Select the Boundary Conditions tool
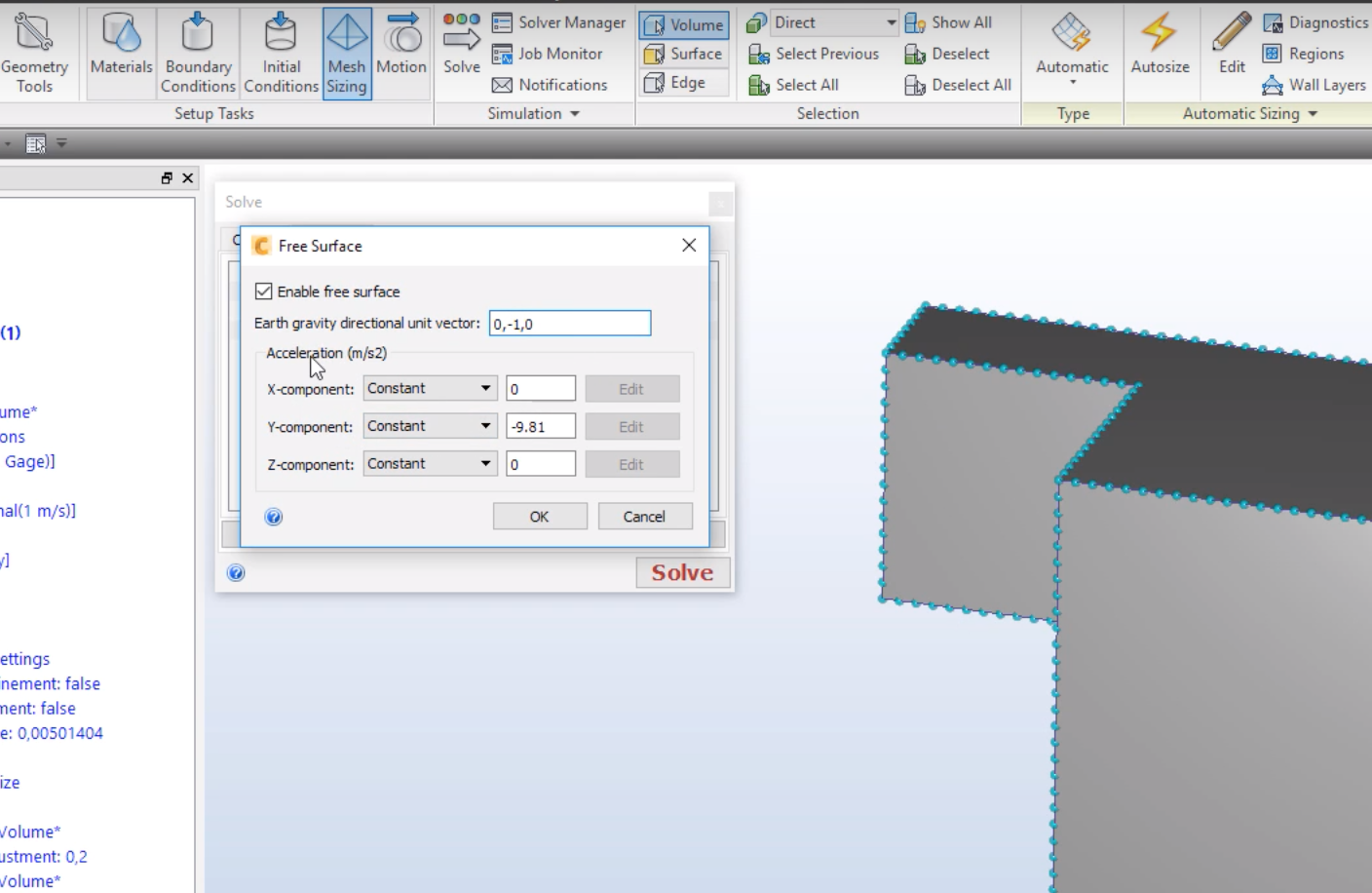The image size is (1372, 893). [198, 54]
